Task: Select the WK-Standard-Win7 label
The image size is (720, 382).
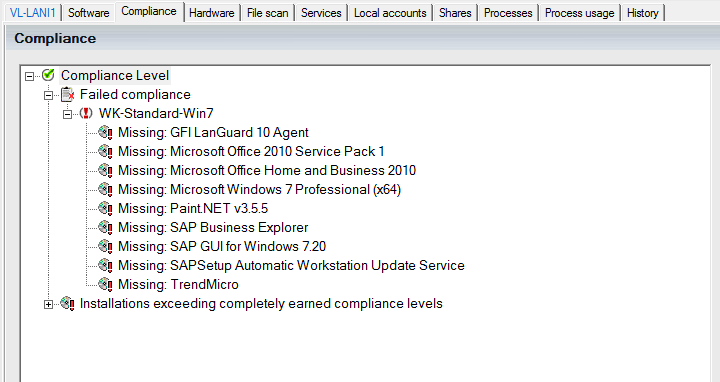Action: point(156,113)
